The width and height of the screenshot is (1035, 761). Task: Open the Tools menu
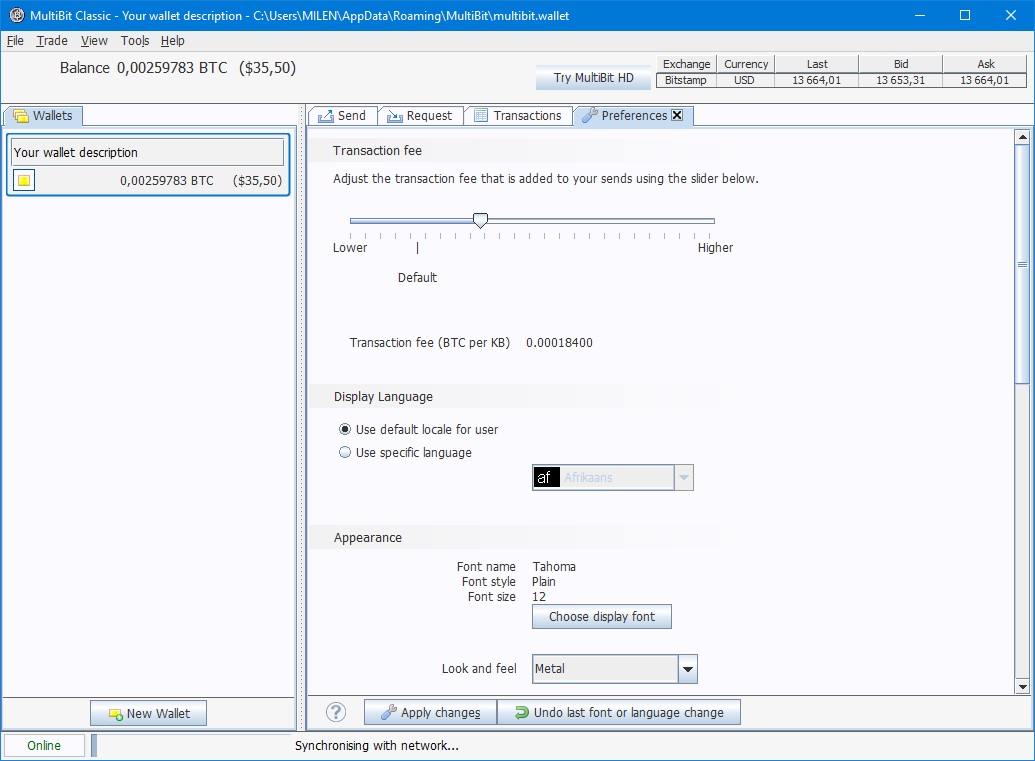135,41
